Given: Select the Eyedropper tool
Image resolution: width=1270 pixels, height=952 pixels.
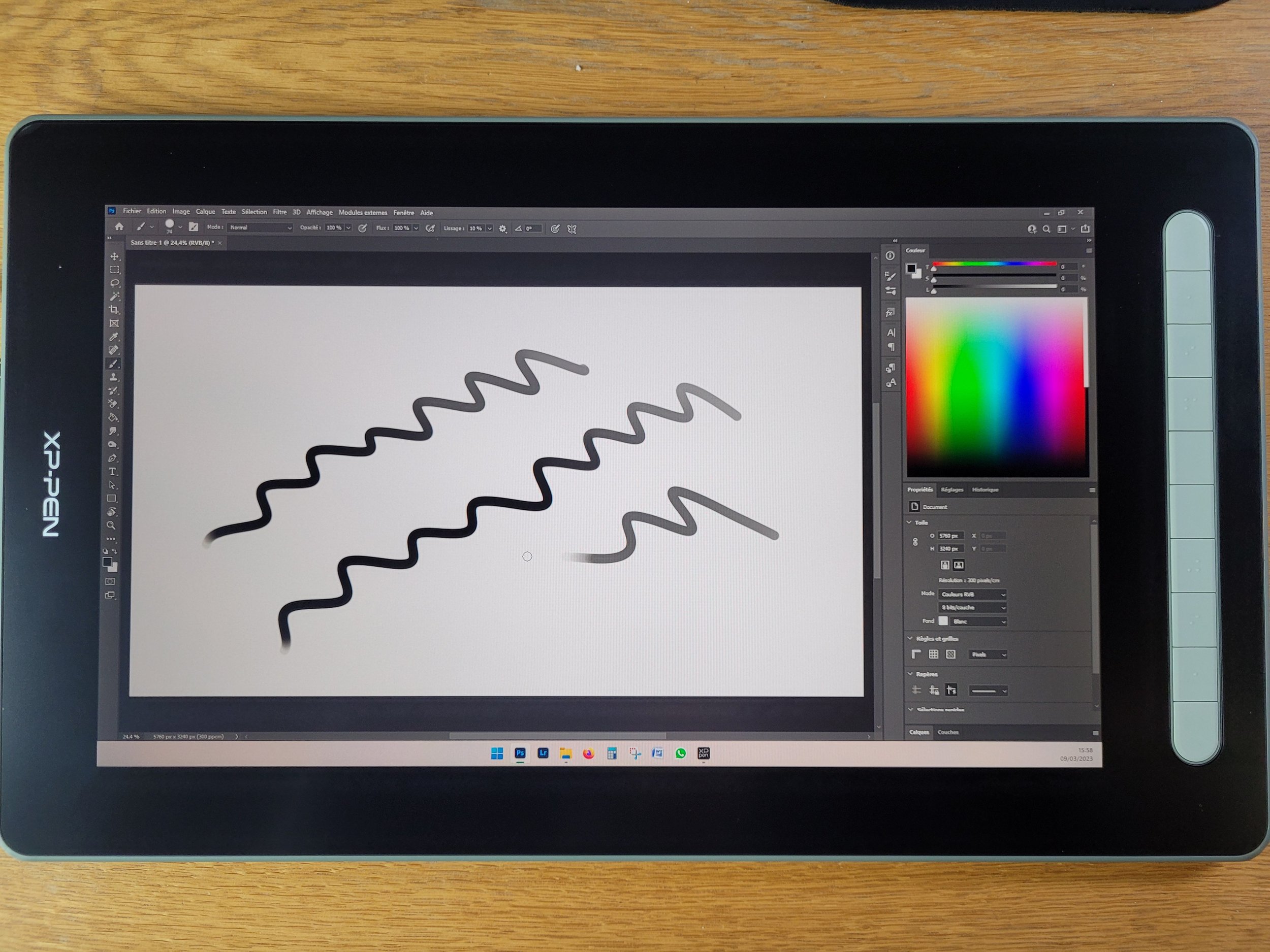Looking at the screenshot, I should click(x=114, y=337).
